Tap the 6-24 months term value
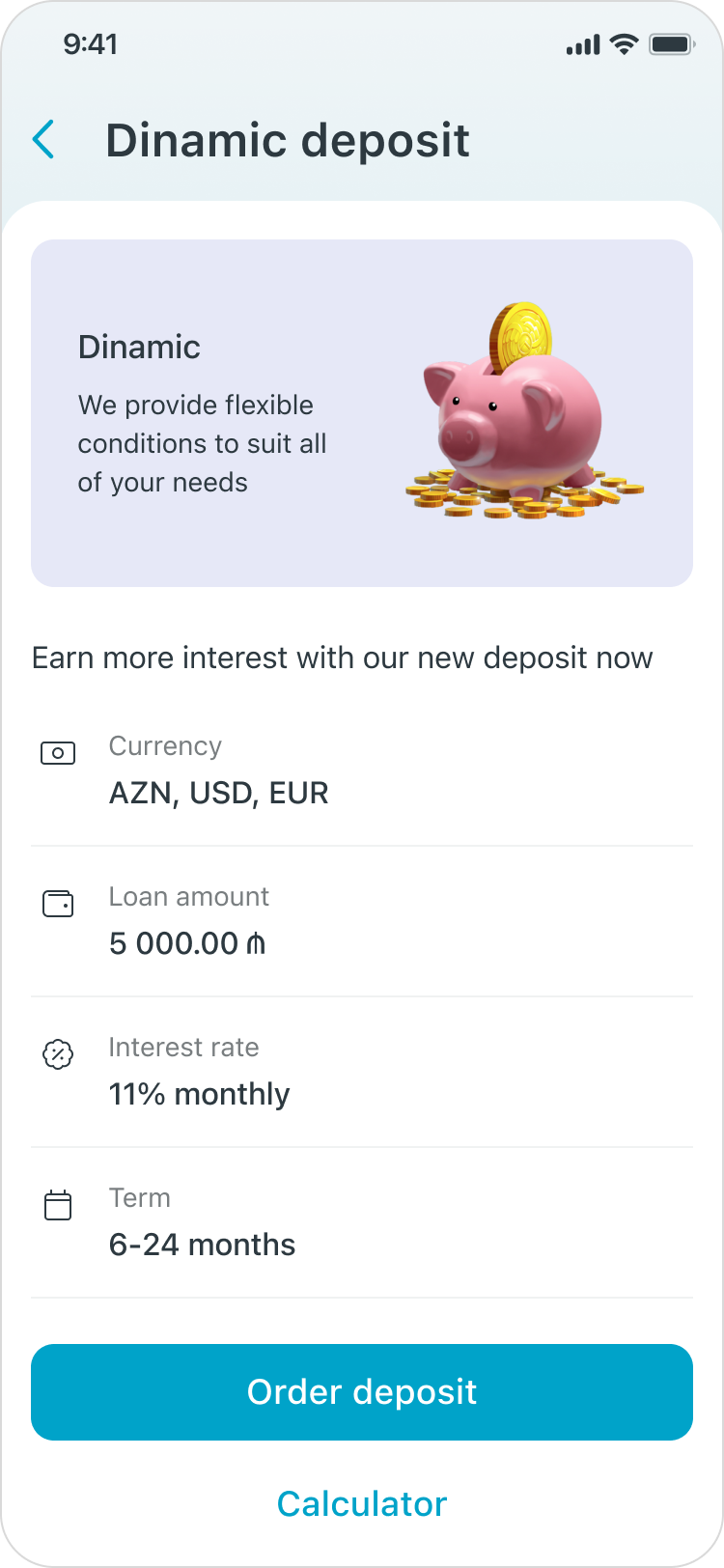The width and height of the screenshot is (724, 1568). [x=202, y=1245]
